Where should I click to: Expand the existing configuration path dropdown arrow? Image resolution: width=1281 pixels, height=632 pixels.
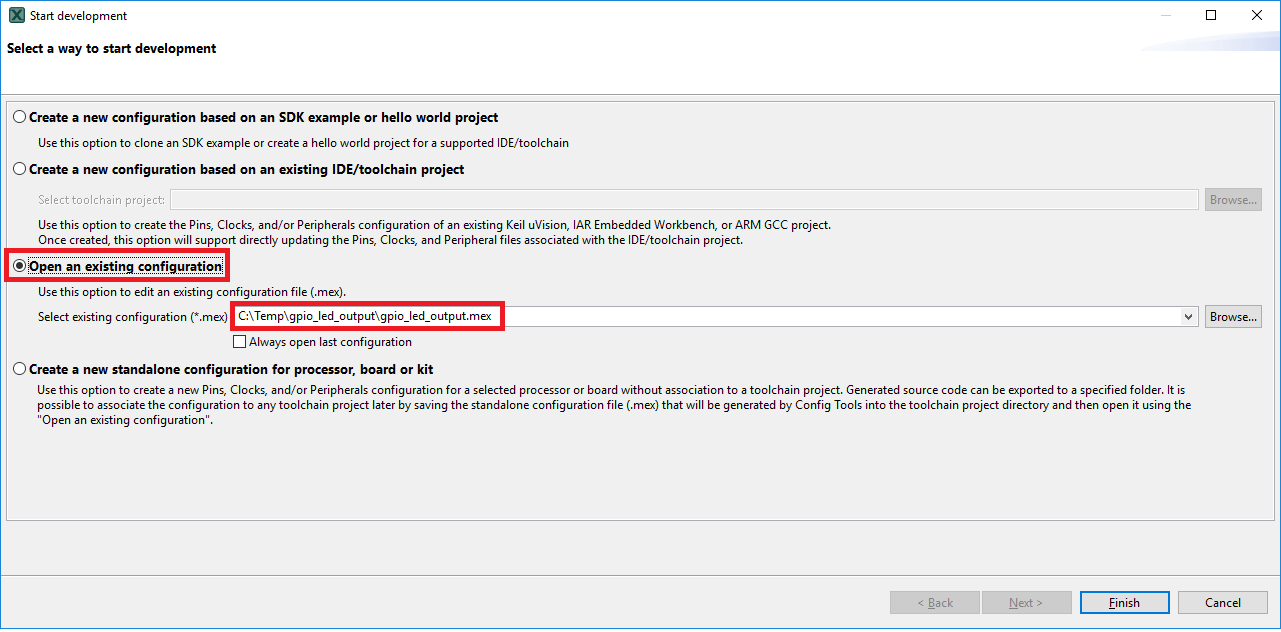coord(1188,317)
